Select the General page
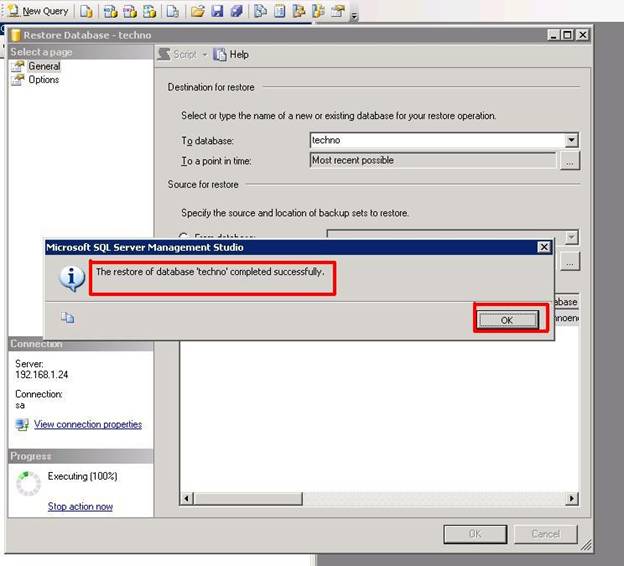 click(x=44, y=66)
